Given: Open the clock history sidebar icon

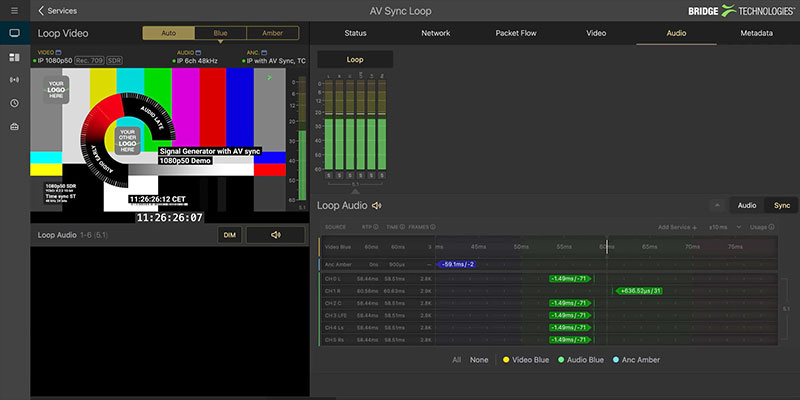Looking at the screenshot, I should tap(14, 103).
